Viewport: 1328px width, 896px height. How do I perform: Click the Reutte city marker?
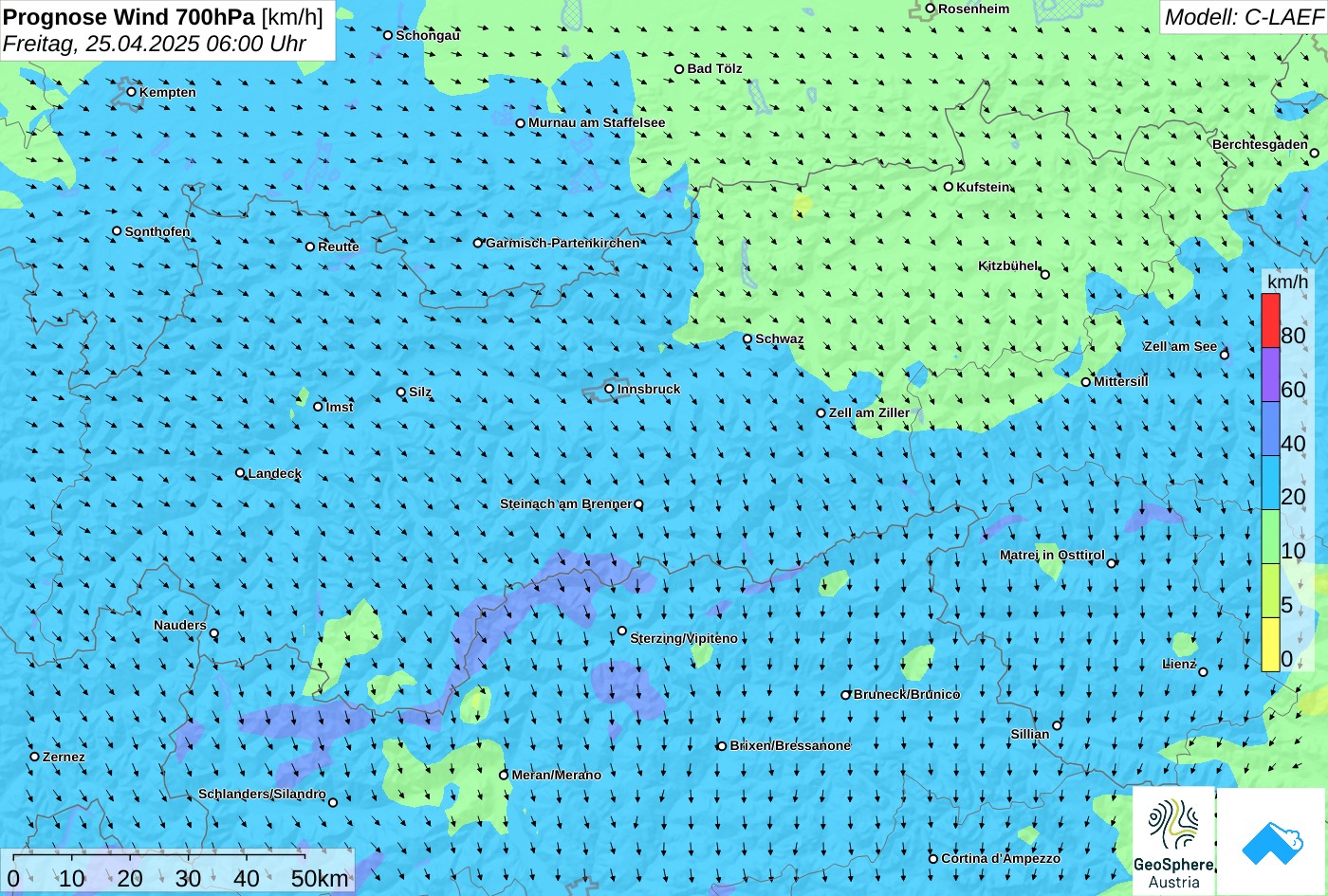310,247
